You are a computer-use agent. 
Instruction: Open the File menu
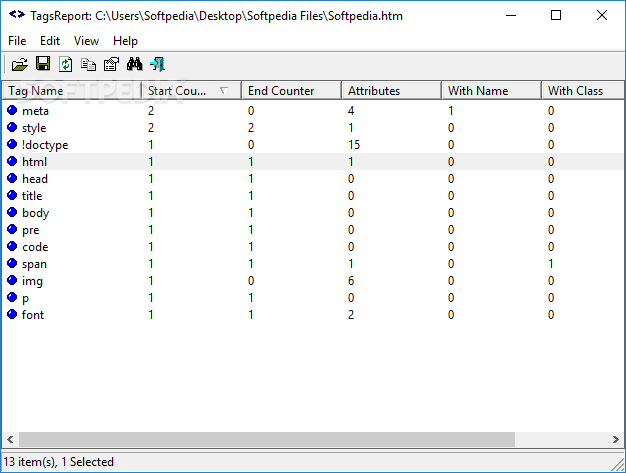[17, 41]
